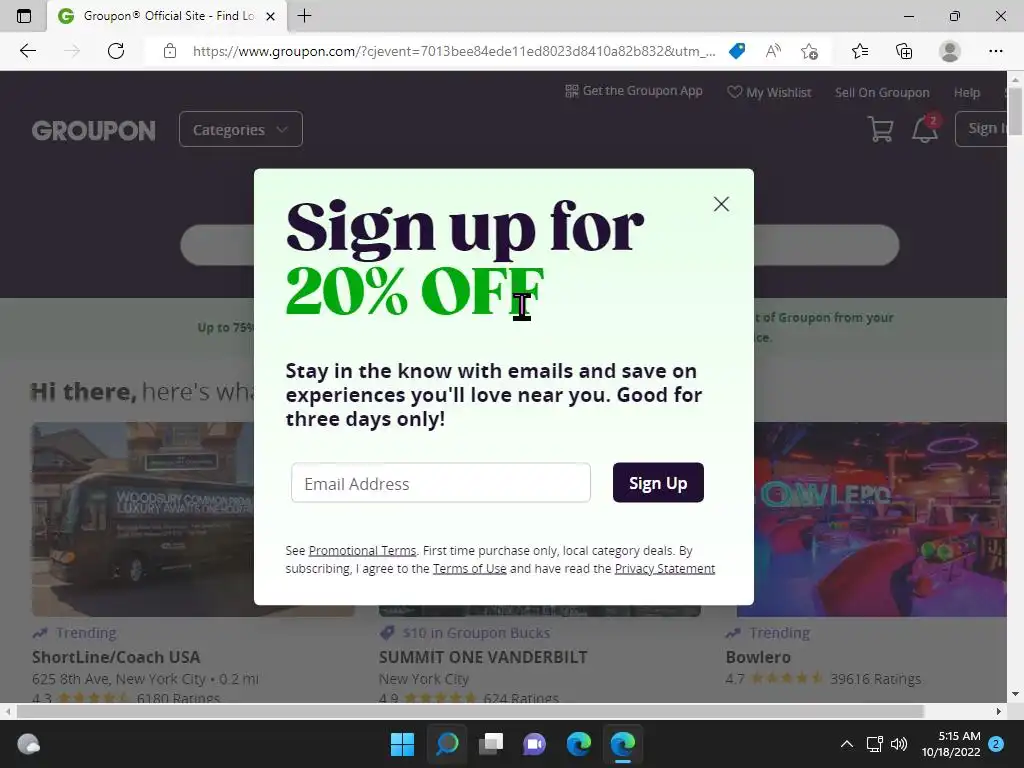Open the Collections icon in browser toolbar

pyautogui.click(x=904, y=51)
